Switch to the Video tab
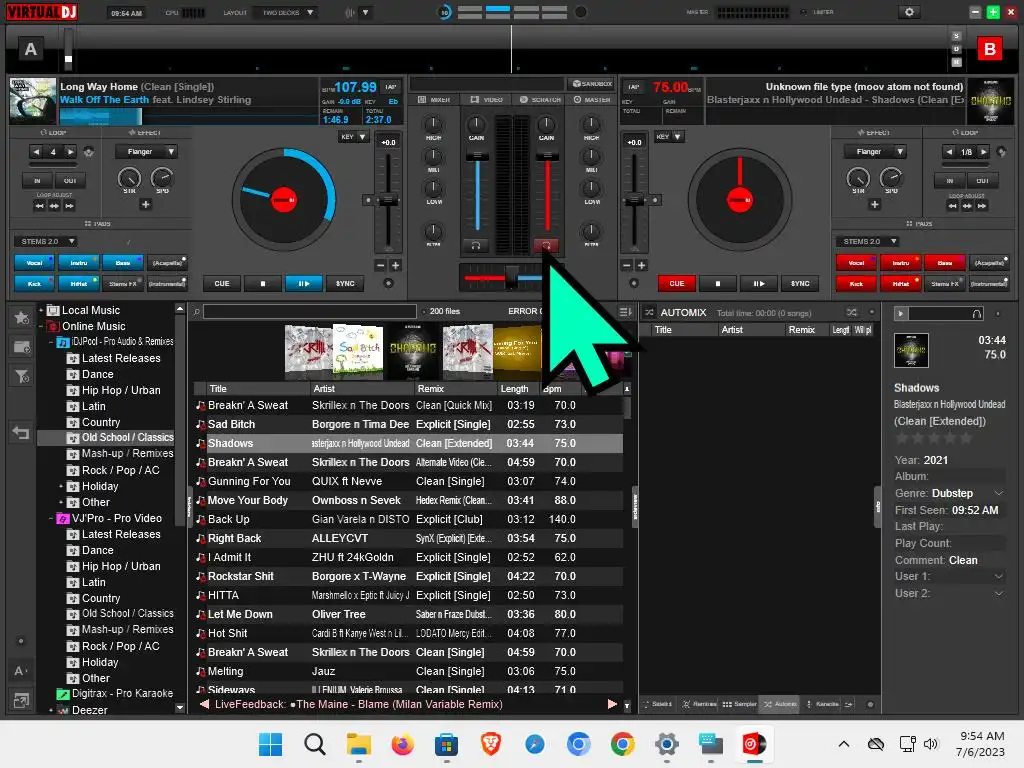The height and width of the screenshot is (768, 1024). (x=487, y=100)
